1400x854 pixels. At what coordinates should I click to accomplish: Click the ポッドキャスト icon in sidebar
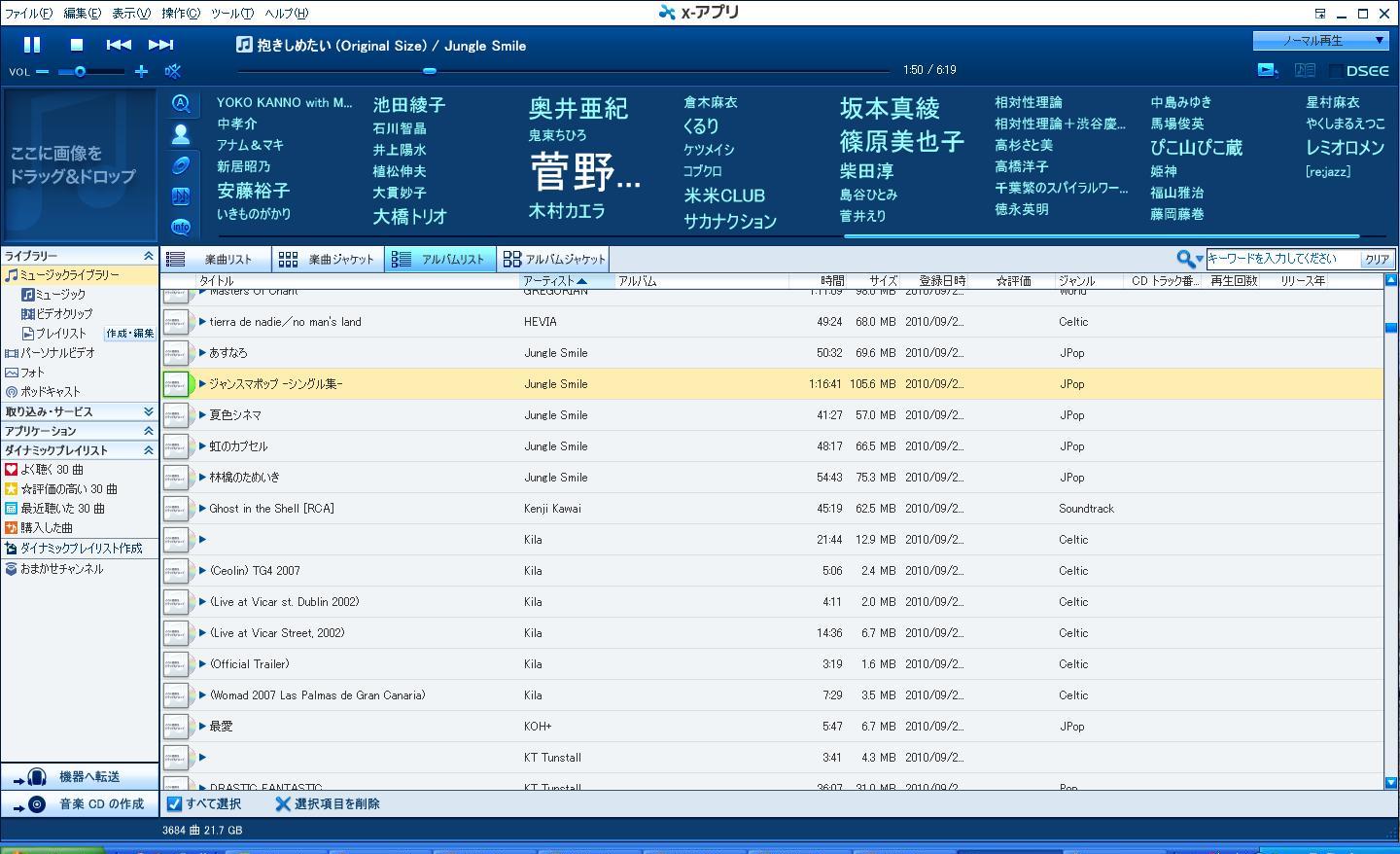(x=12, y=392)
